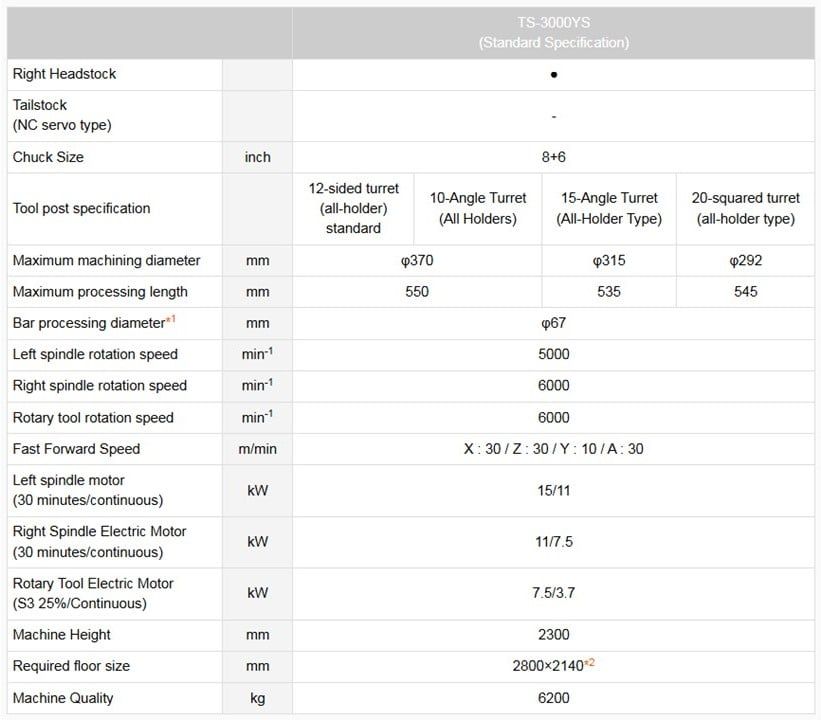Click the Fast Forward Speed values cell
Screen dimensions: 821x720
click(x=553, y=449)
